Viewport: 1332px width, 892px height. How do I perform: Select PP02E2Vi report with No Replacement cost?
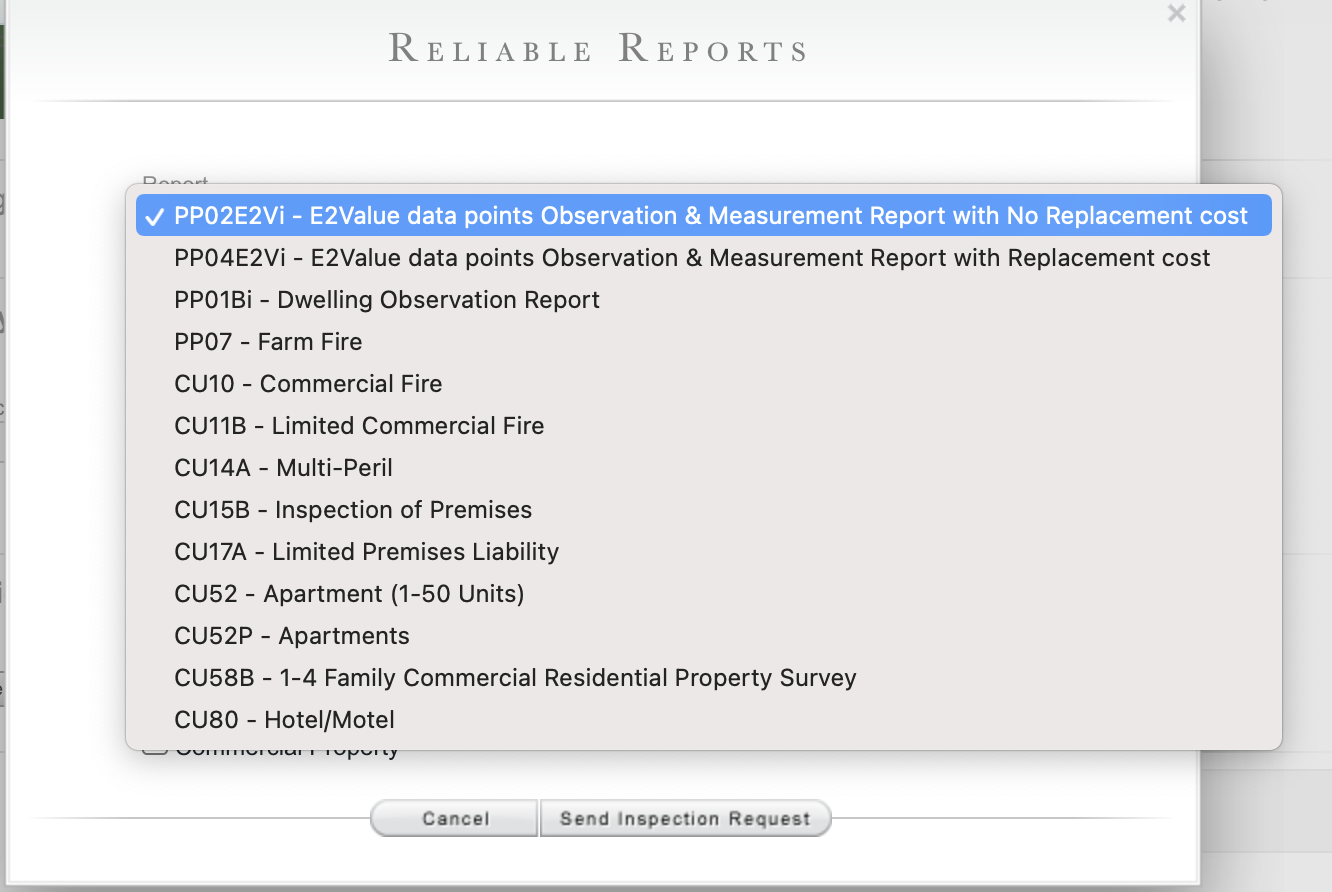(703, 216)
